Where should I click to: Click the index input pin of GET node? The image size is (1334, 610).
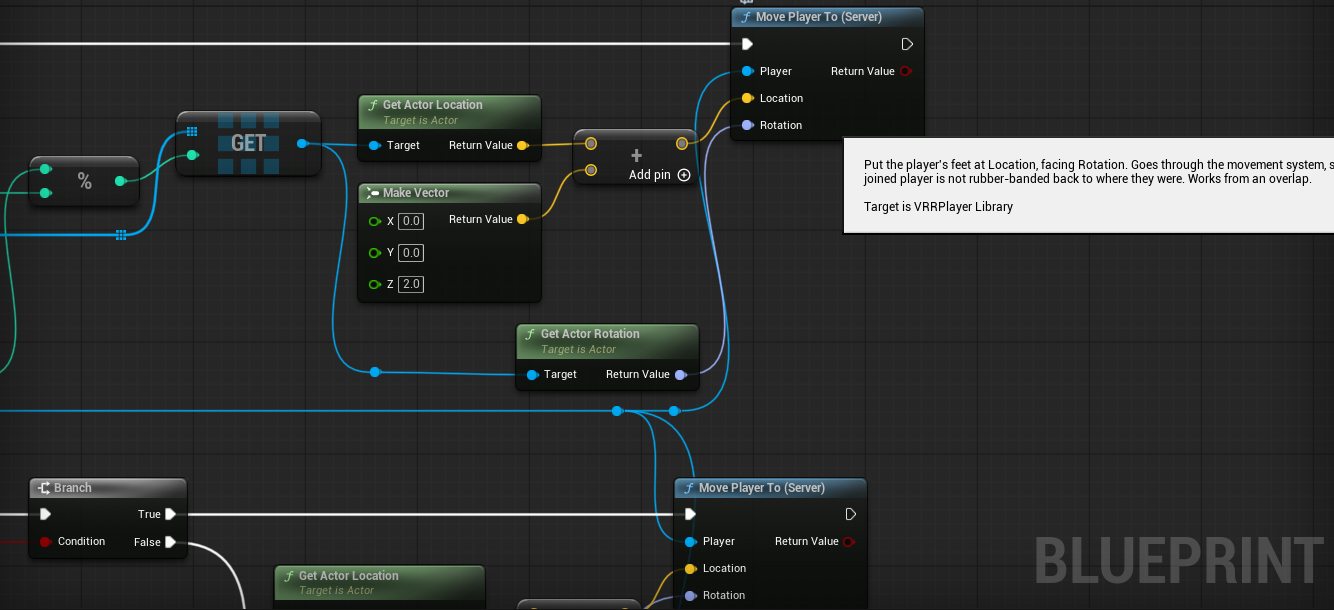point(192,155)
